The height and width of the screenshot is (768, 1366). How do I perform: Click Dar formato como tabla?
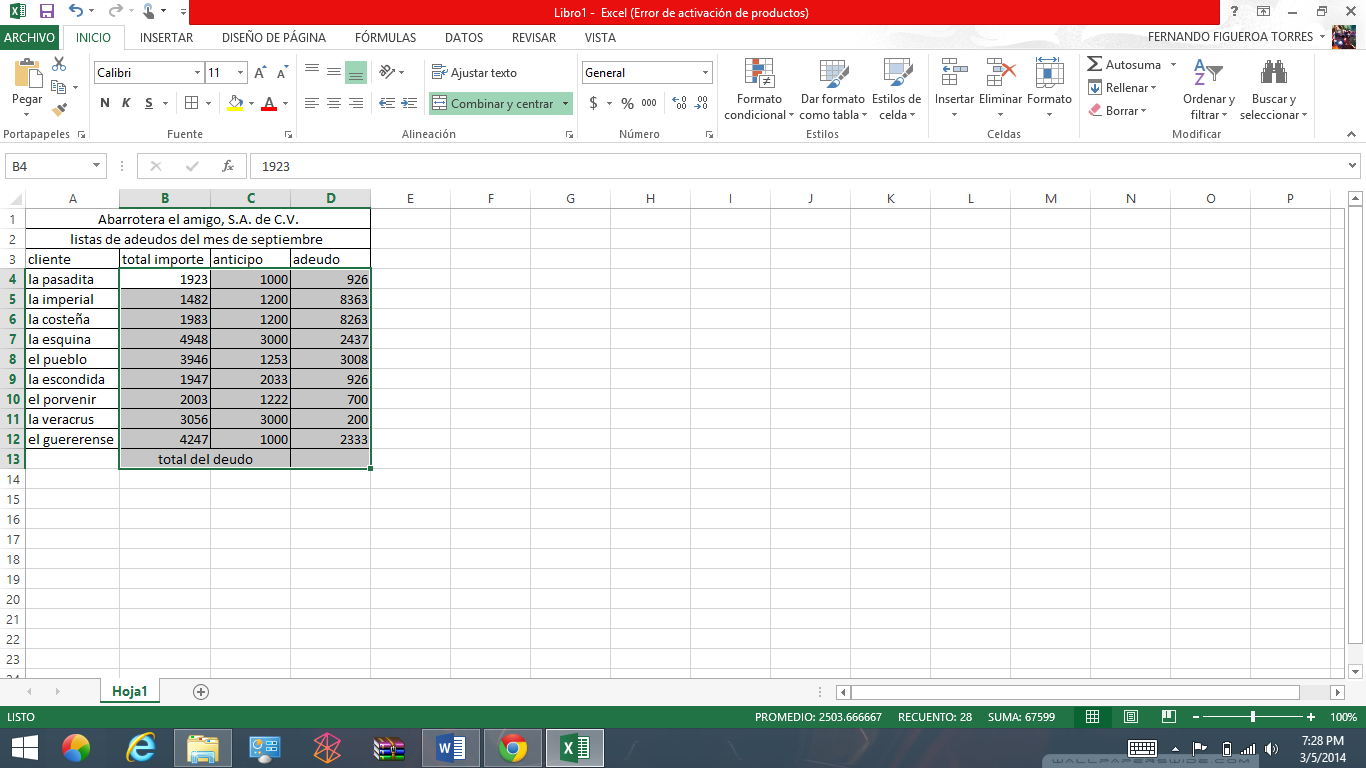(832, 88)
